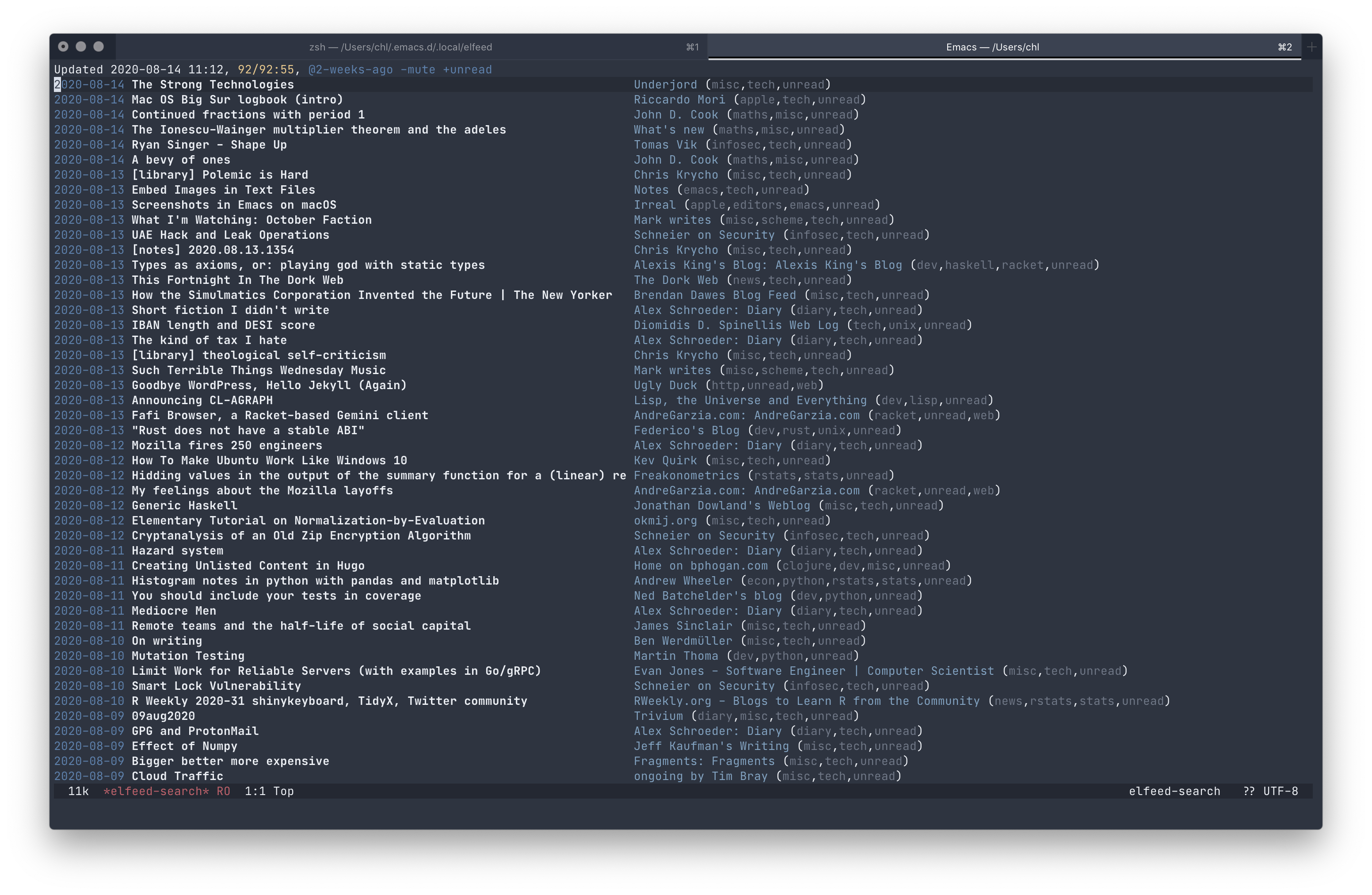The height and width of the screenshot is (895, 1372).
Task: Click the new tab plus icon
Action: coord(1311,47)
